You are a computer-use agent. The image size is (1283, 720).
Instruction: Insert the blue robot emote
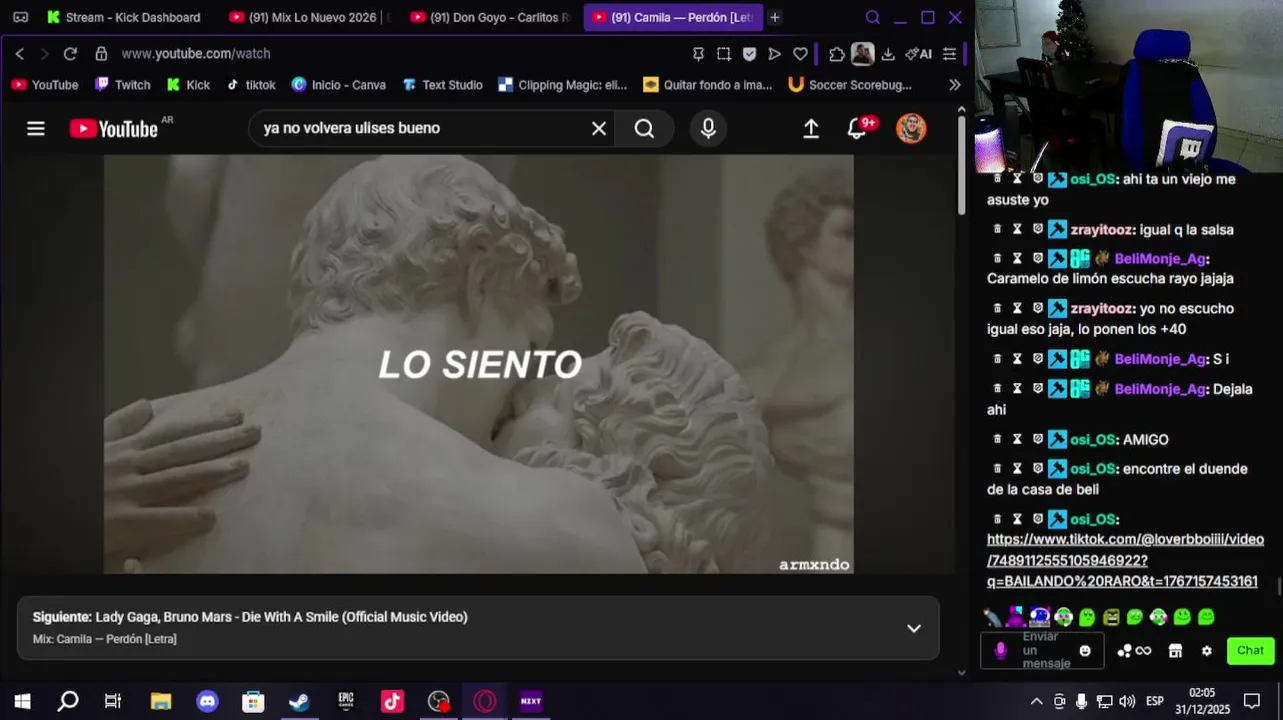[1040, 618]
